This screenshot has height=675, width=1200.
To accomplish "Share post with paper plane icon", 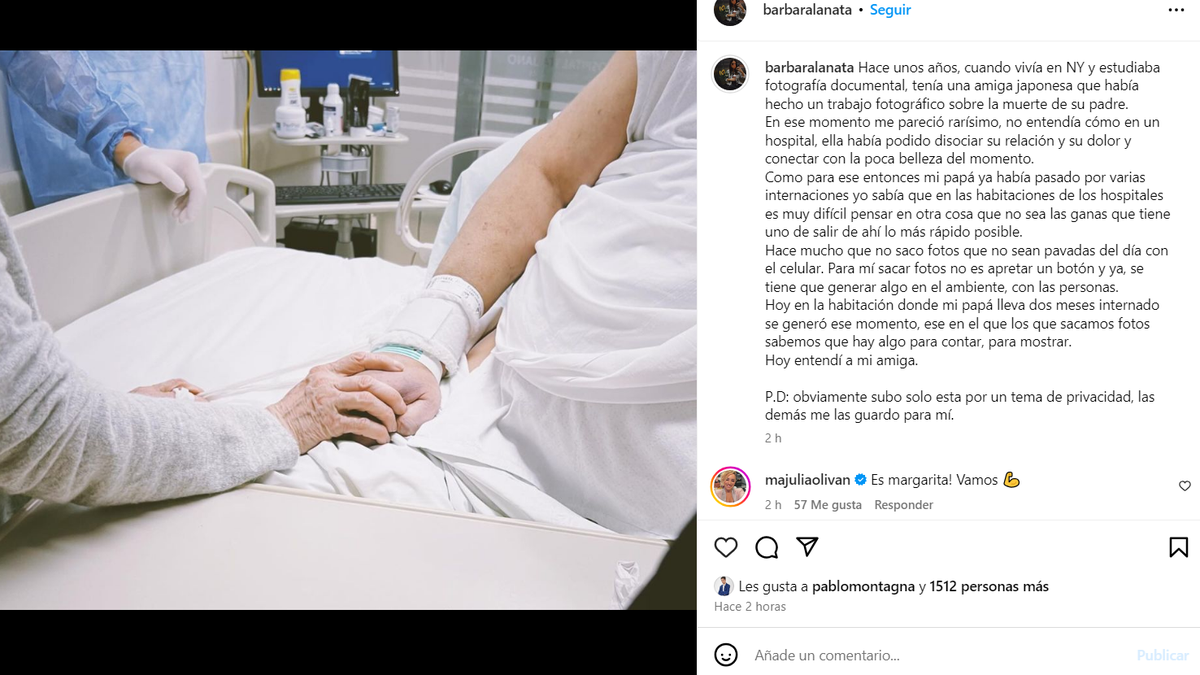I will tap(808, 547).
